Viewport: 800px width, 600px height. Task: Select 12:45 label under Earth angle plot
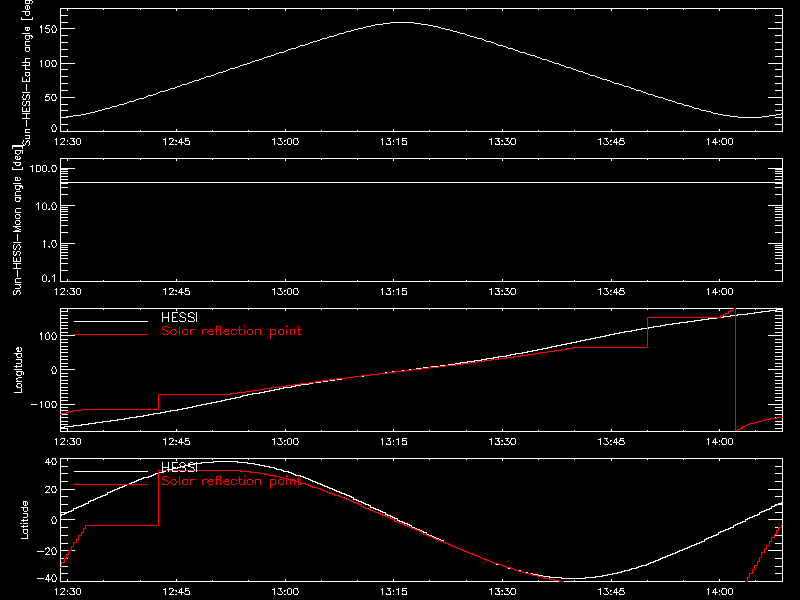tap(177, 142)
